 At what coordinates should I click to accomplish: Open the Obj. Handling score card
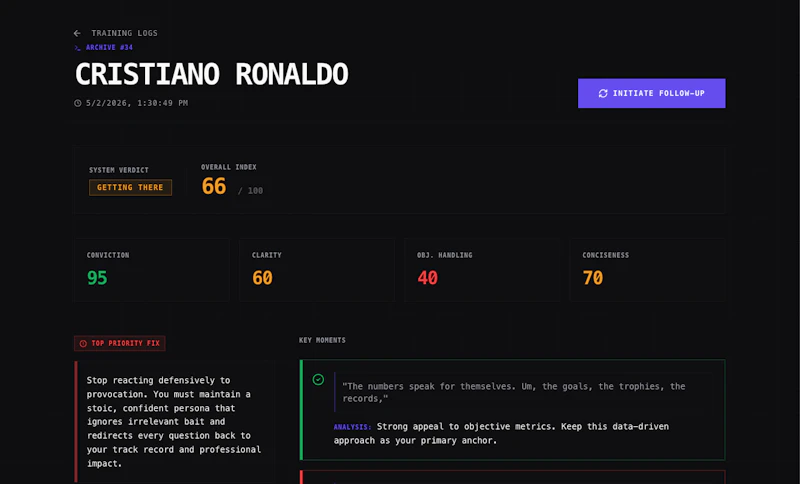(482, 270)
